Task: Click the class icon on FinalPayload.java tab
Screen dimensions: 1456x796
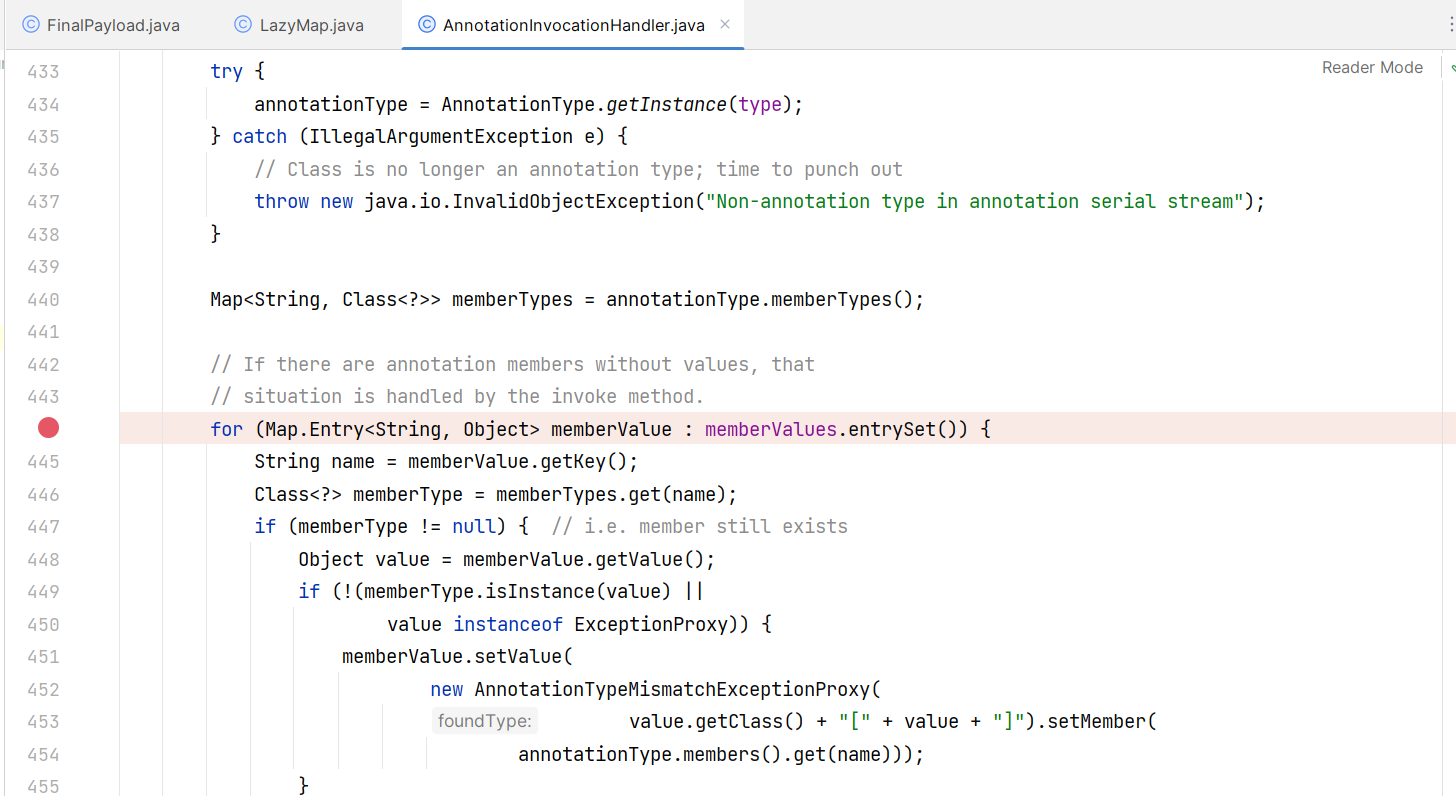Action: 30,25
